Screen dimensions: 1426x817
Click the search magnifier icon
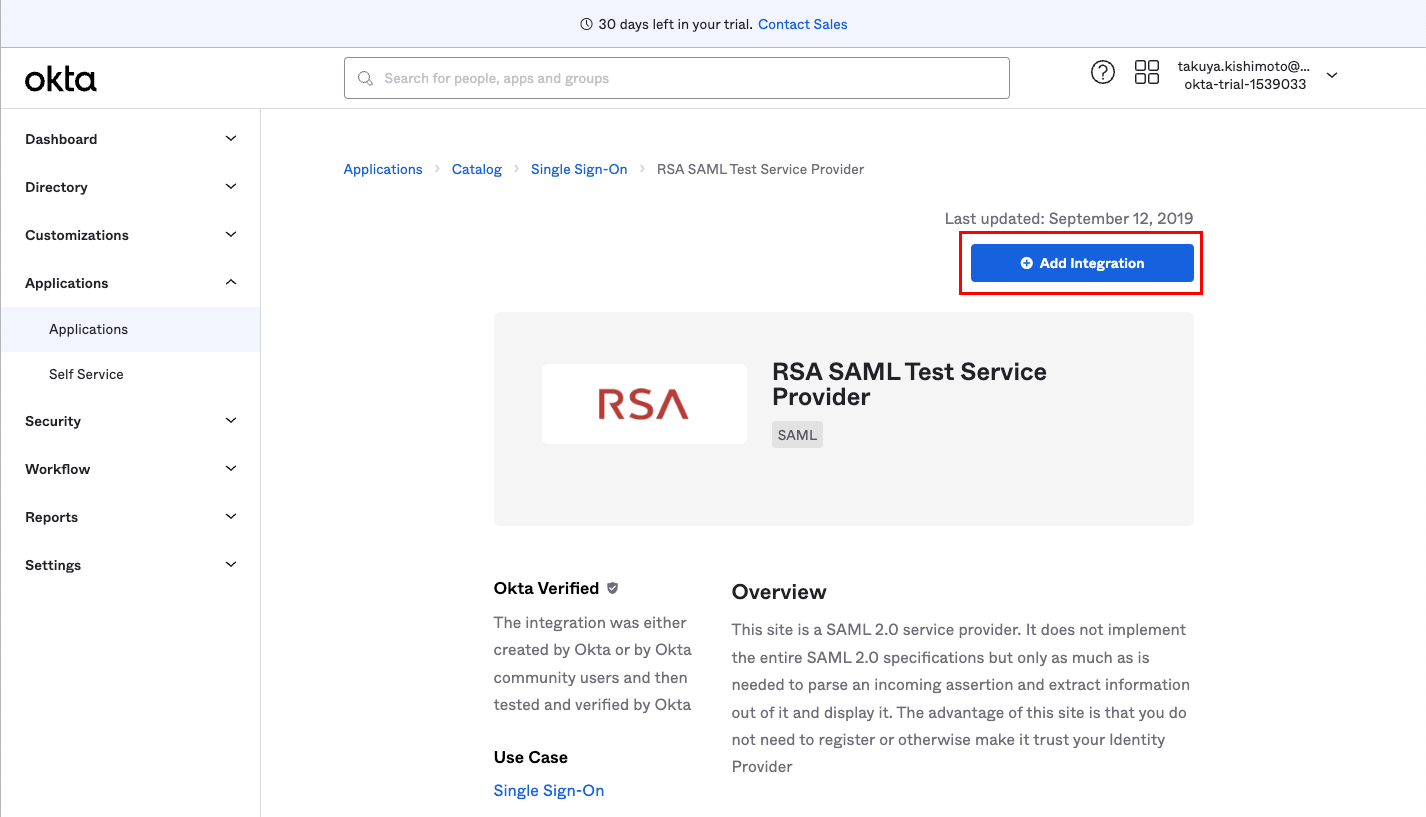(x=366, y=78)
